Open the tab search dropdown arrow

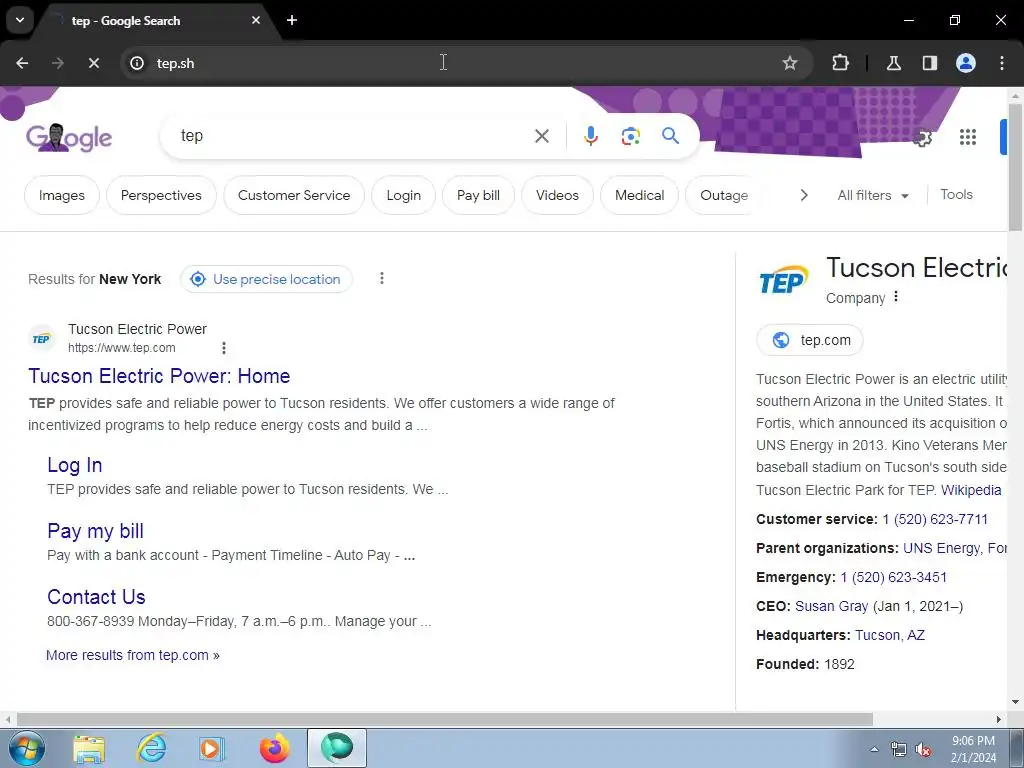click(20, 20)
